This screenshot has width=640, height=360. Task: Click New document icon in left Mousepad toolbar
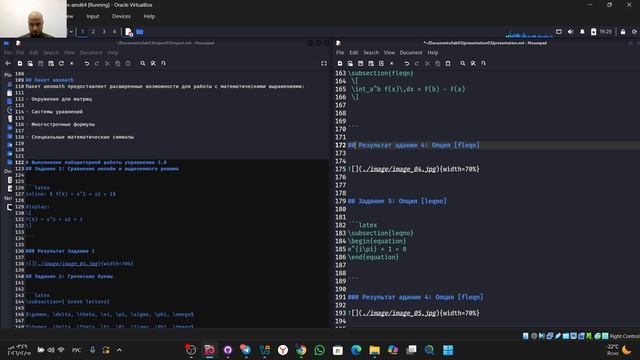tap(20, 63)
